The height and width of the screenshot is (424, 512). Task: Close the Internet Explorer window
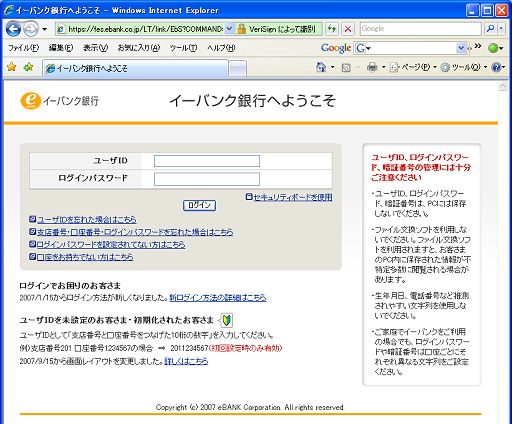[502, 10]
